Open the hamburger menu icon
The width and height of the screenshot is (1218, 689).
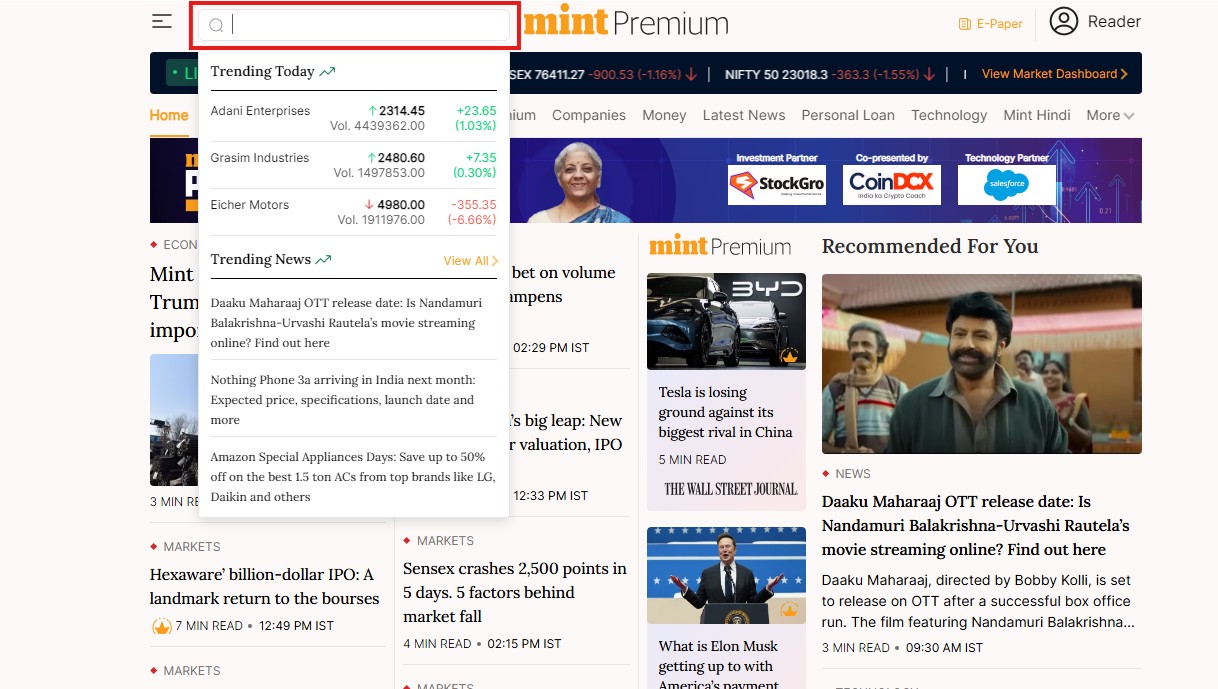(162, 21)
